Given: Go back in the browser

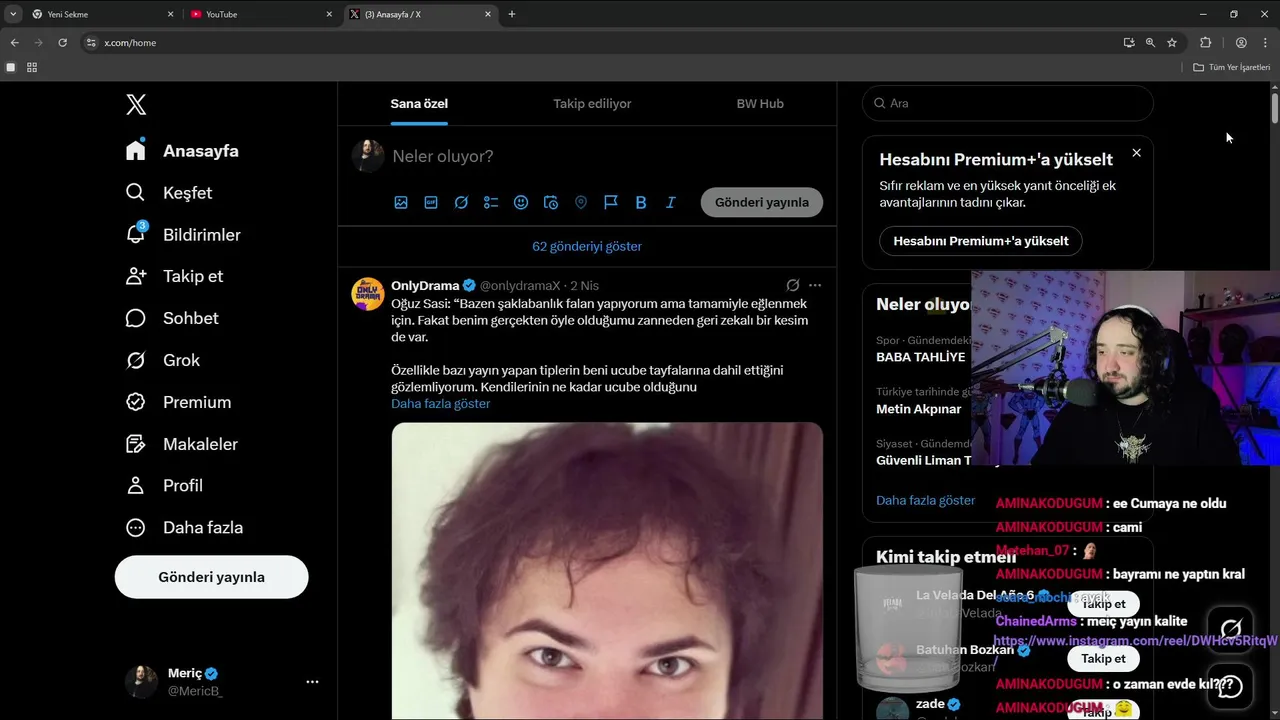Looking at the screenshot, I should coord(14,43).
